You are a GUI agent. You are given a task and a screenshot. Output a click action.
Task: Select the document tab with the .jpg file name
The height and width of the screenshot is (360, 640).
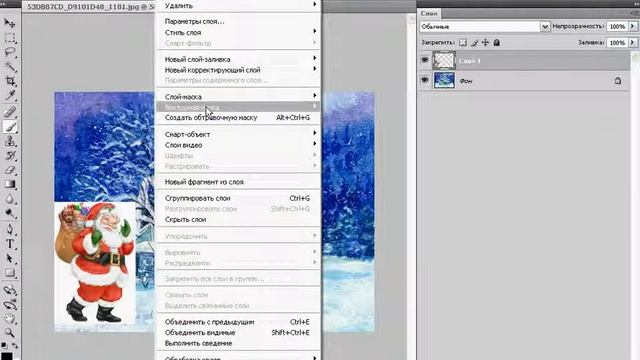point(90,7)
